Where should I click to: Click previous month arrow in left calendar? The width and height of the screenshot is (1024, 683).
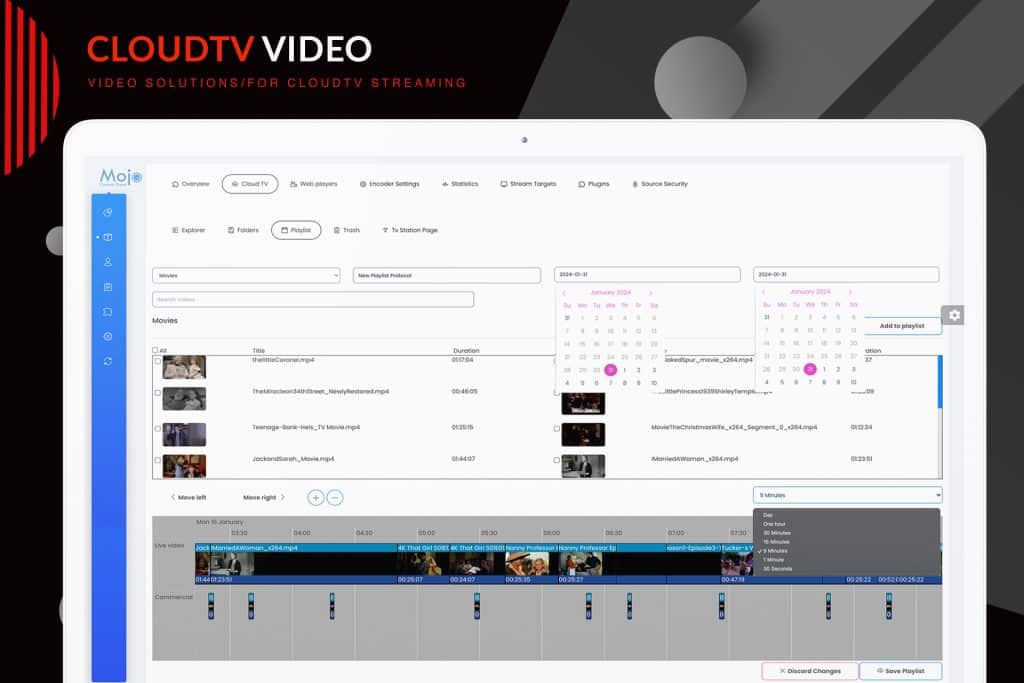coord(564,293)
